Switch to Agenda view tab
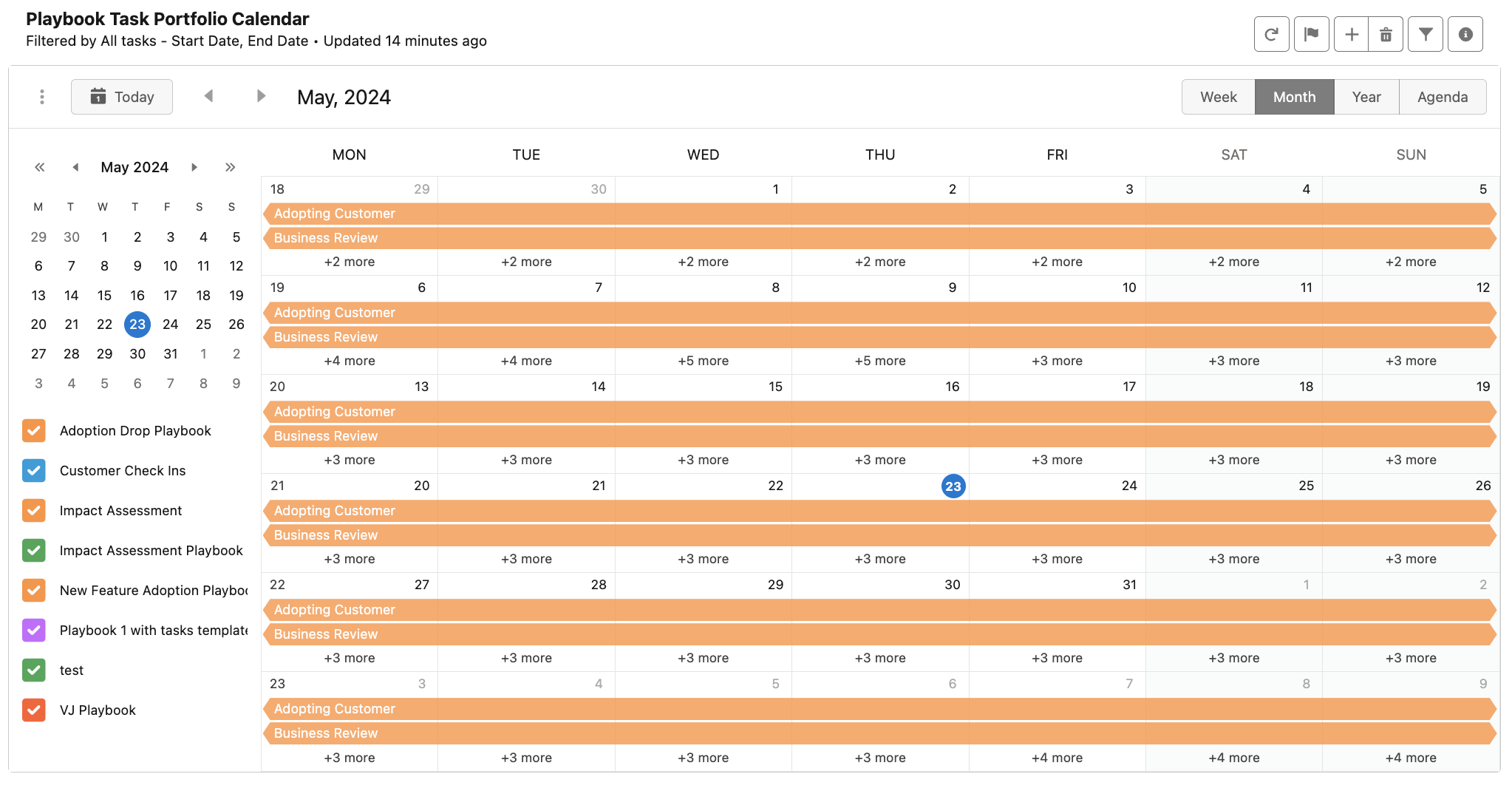 pyautogui.click(x=1442, y=97)
